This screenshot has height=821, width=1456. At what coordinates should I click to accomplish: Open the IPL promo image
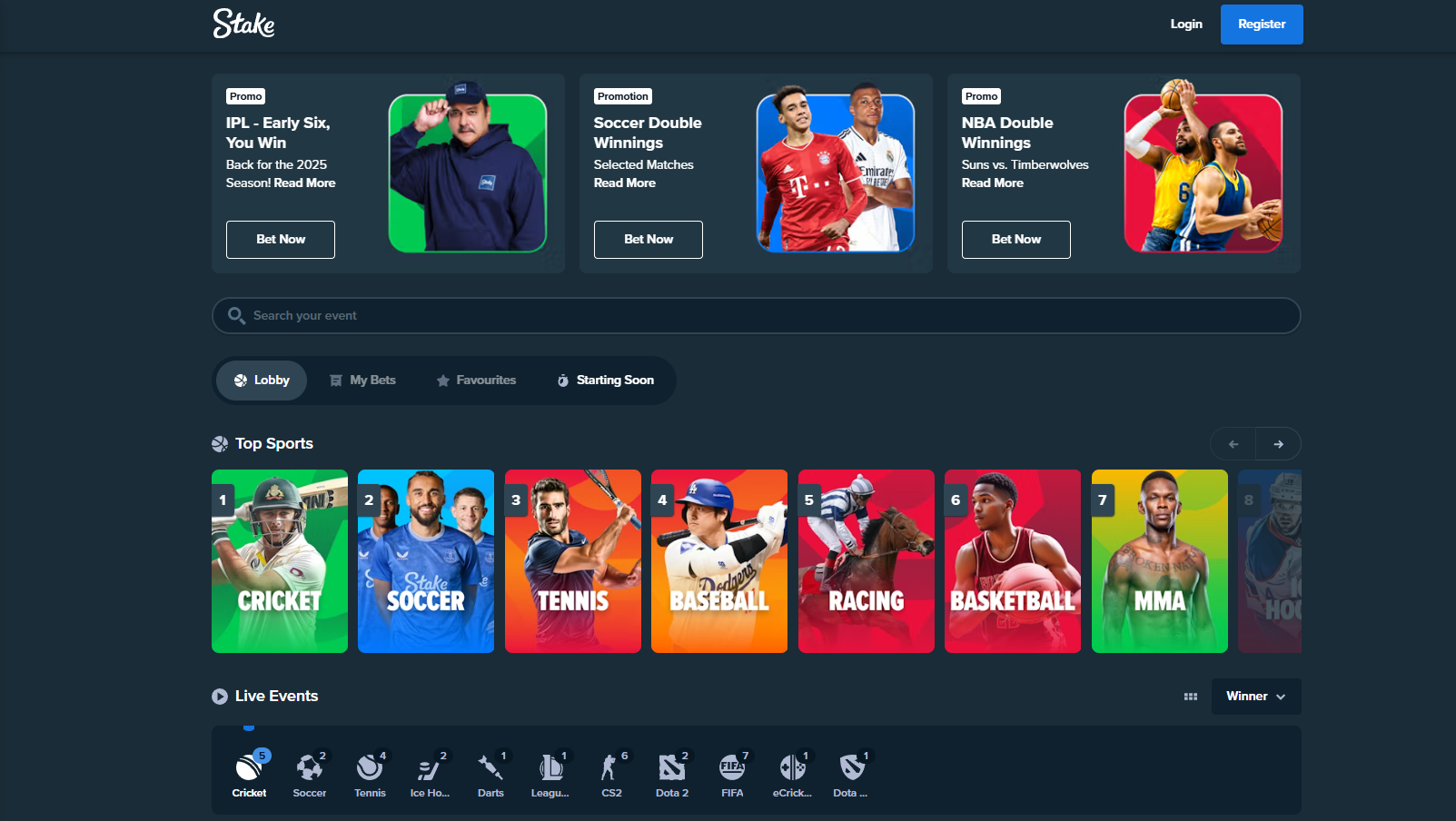(x=468, y=169)
